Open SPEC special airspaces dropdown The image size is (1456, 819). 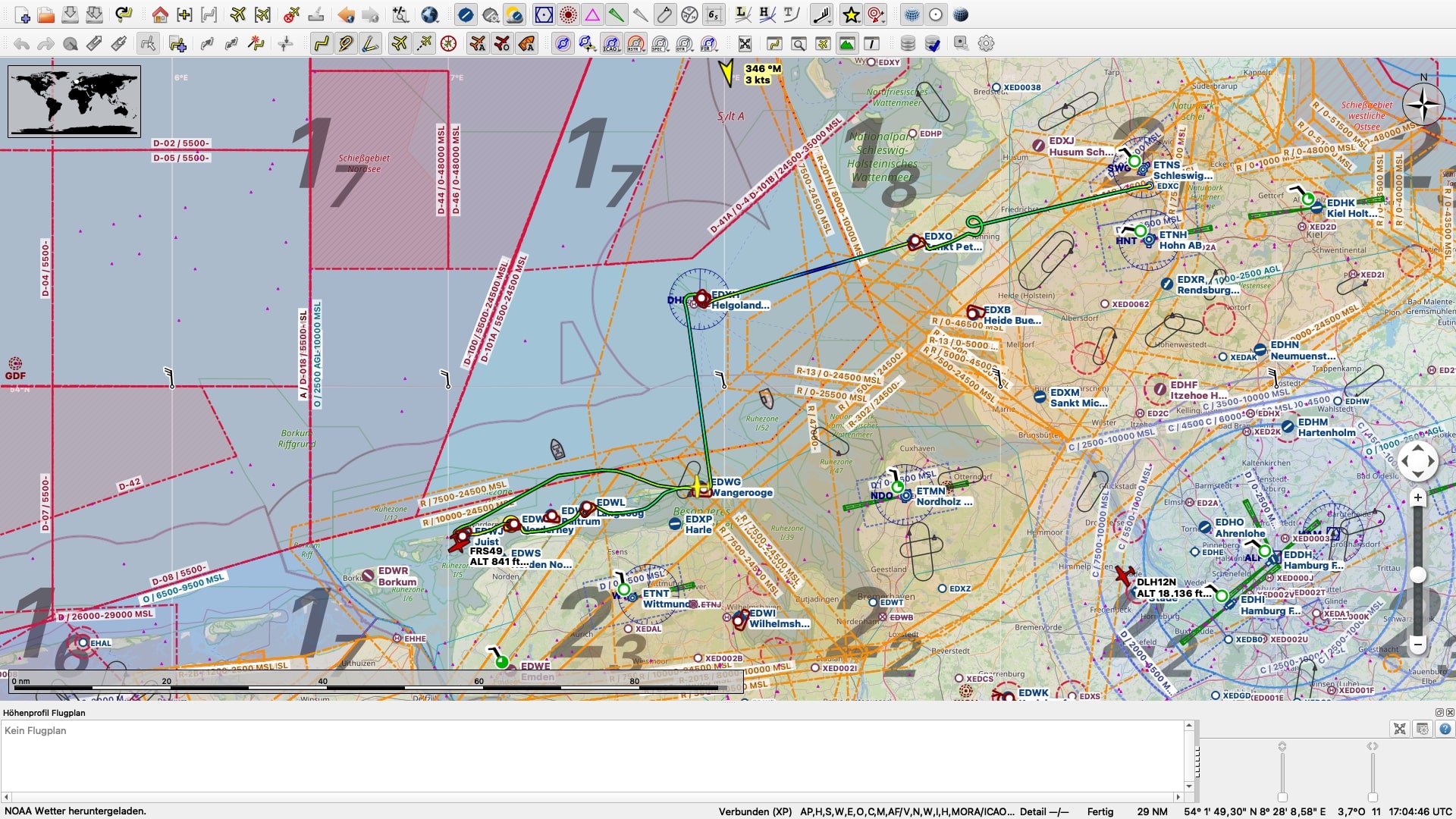[x=661, y=43]
